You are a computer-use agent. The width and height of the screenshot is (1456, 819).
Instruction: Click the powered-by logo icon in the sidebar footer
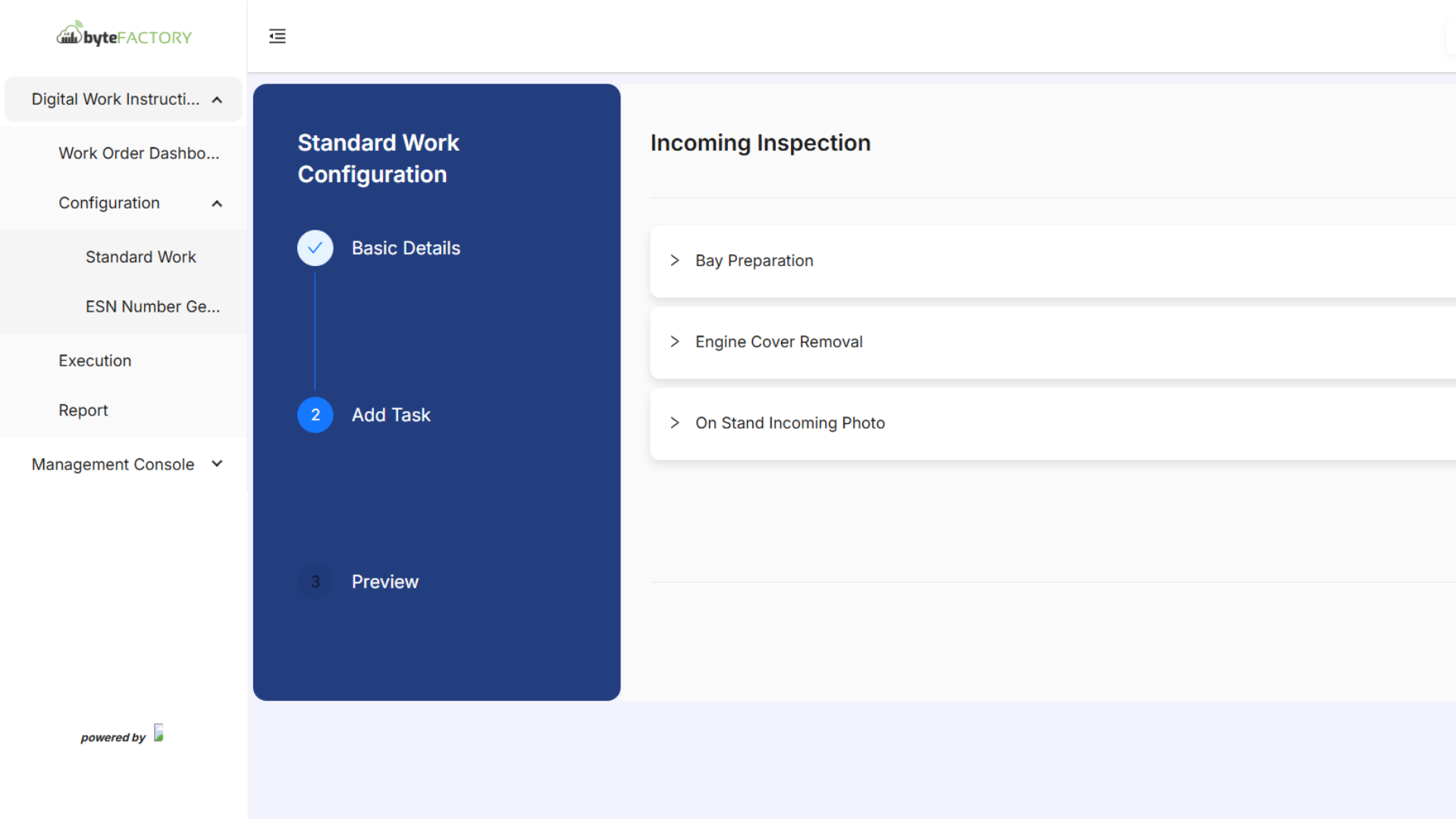(158, 733)
